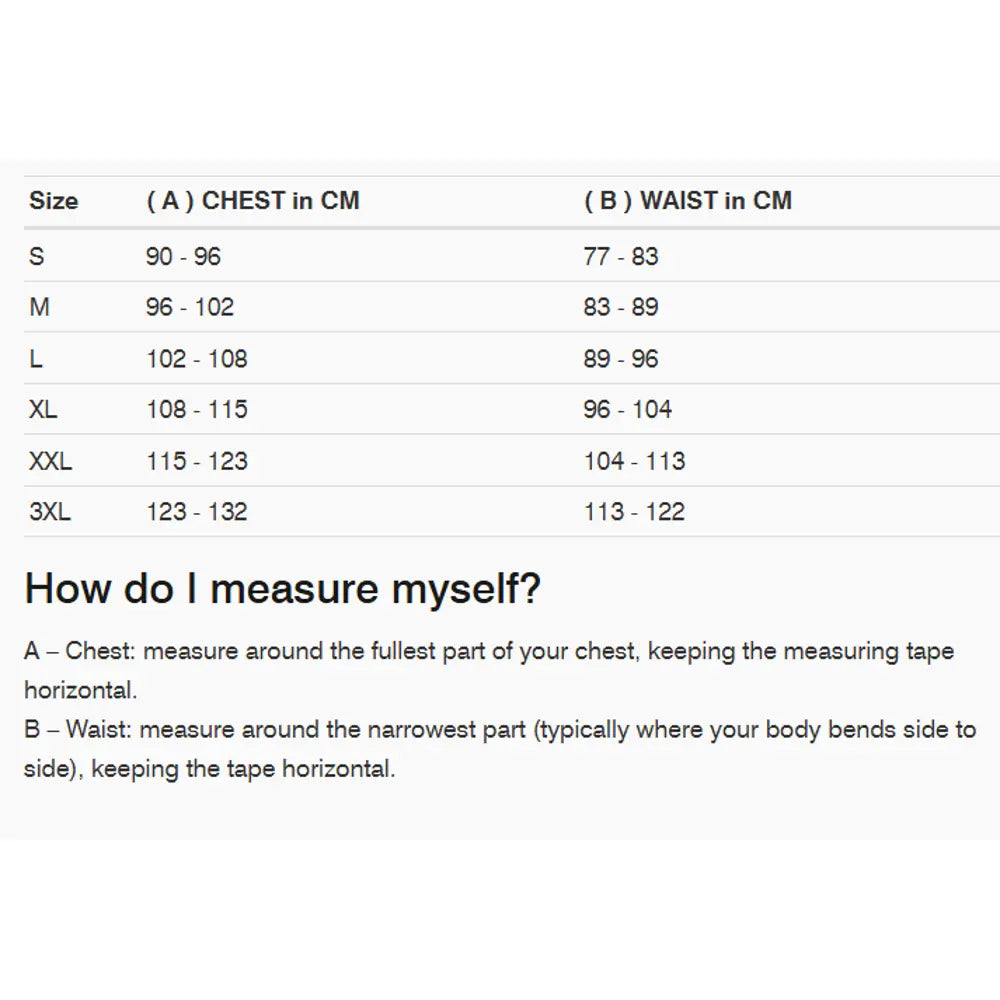
Task: Select the WAIST in CM column header
Action: point(687,201)
